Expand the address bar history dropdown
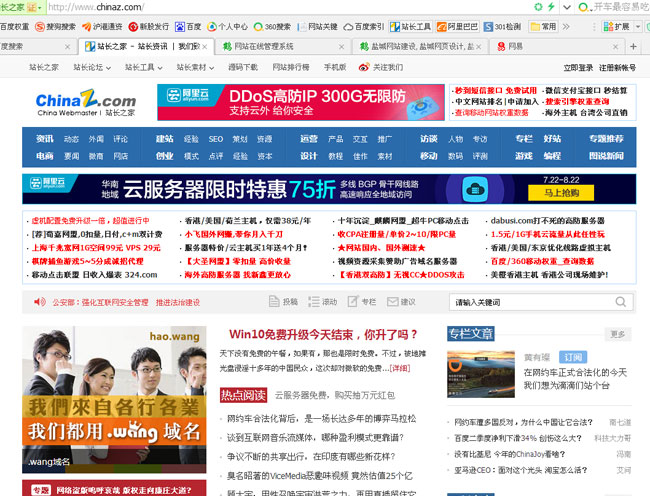650x496 pixels. (567, 7)
